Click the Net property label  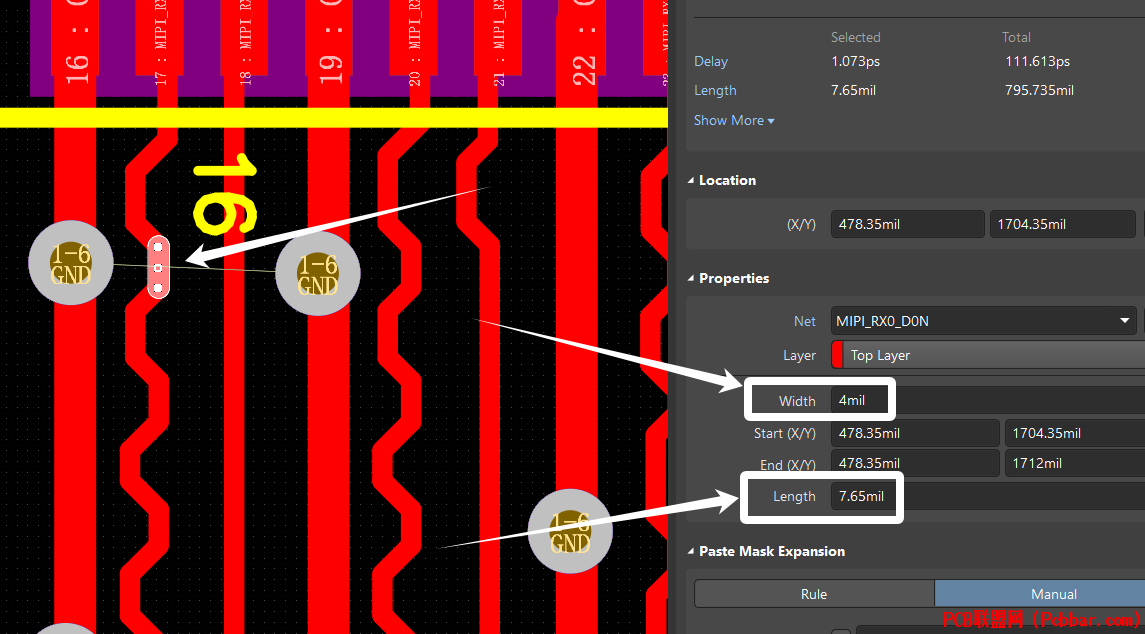coord(805,321)
